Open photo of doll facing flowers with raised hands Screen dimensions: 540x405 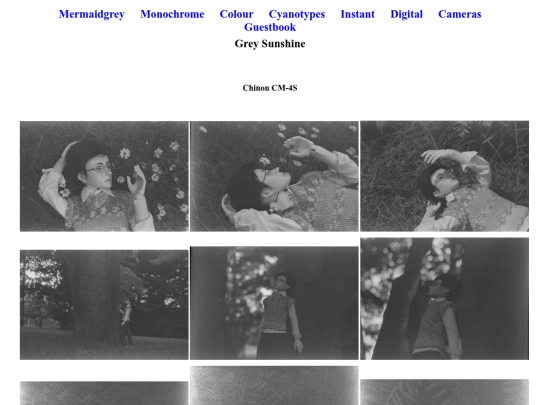point(104,176)
